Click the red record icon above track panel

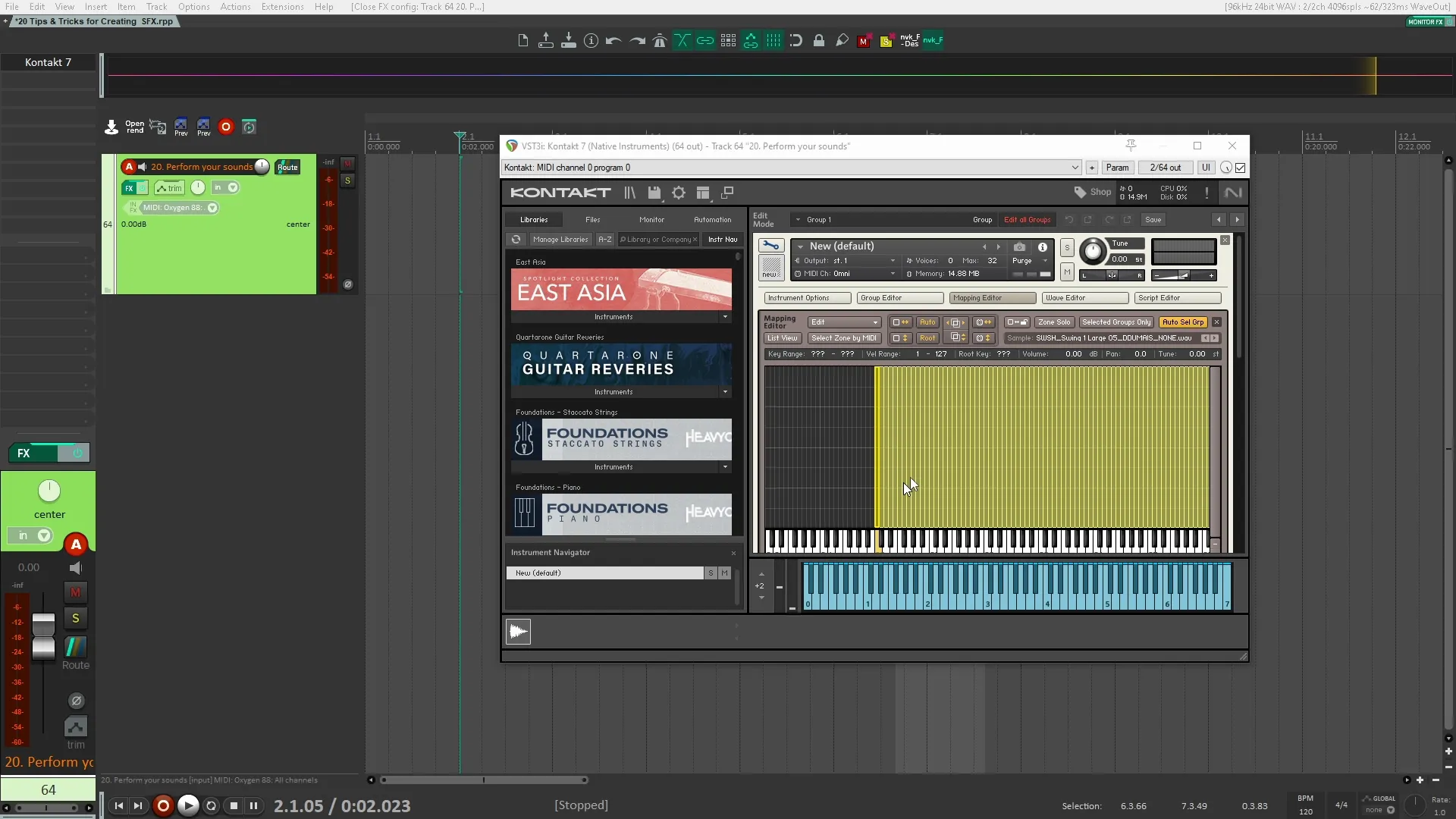225,127
